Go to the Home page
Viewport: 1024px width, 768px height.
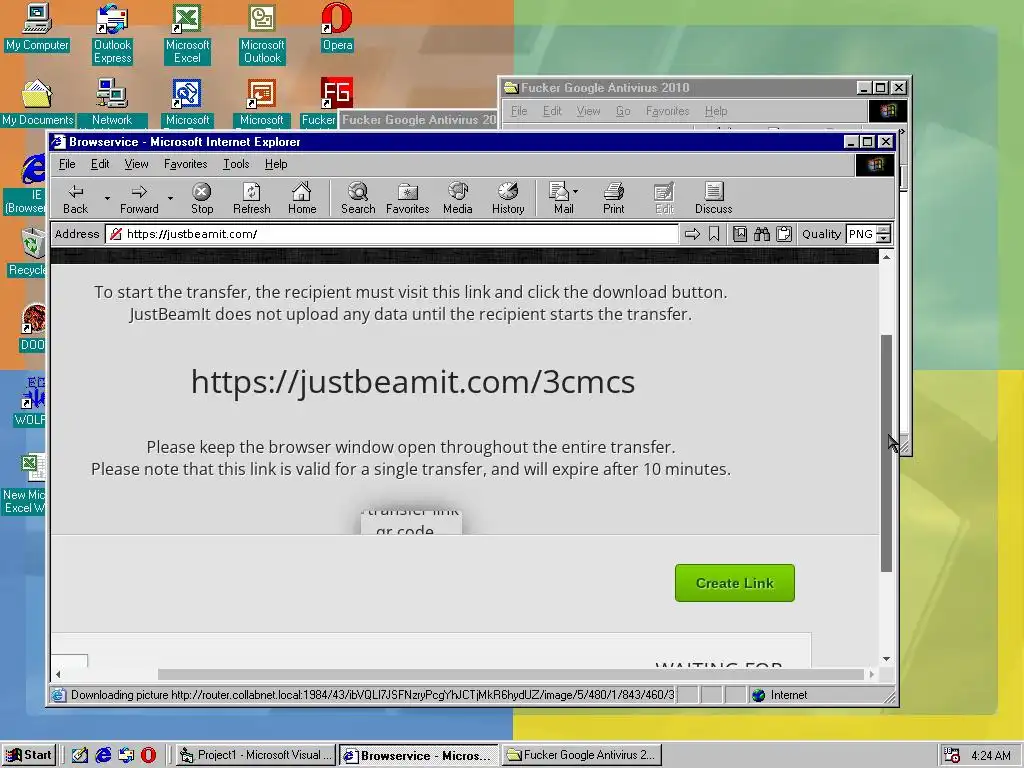(302, 199)
